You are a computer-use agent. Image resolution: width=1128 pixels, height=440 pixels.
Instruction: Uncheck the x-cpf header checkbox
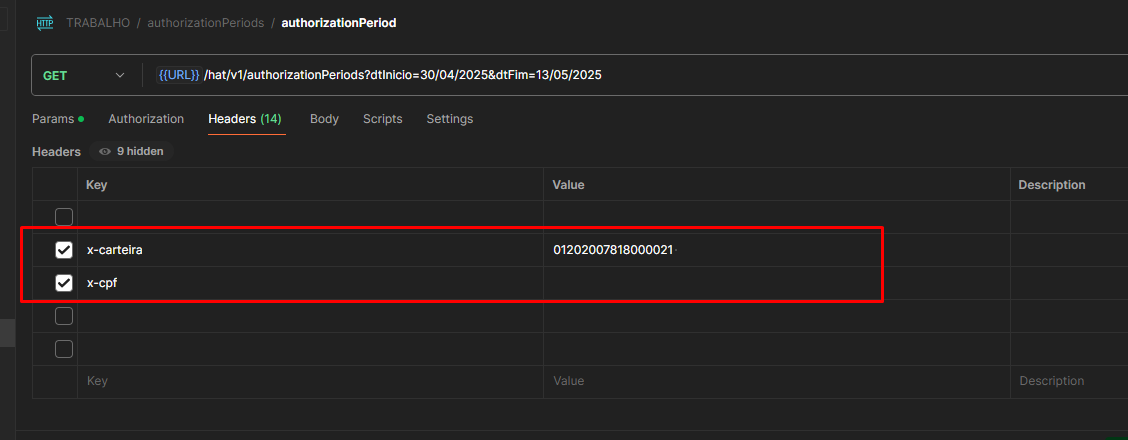coord(64,283)
